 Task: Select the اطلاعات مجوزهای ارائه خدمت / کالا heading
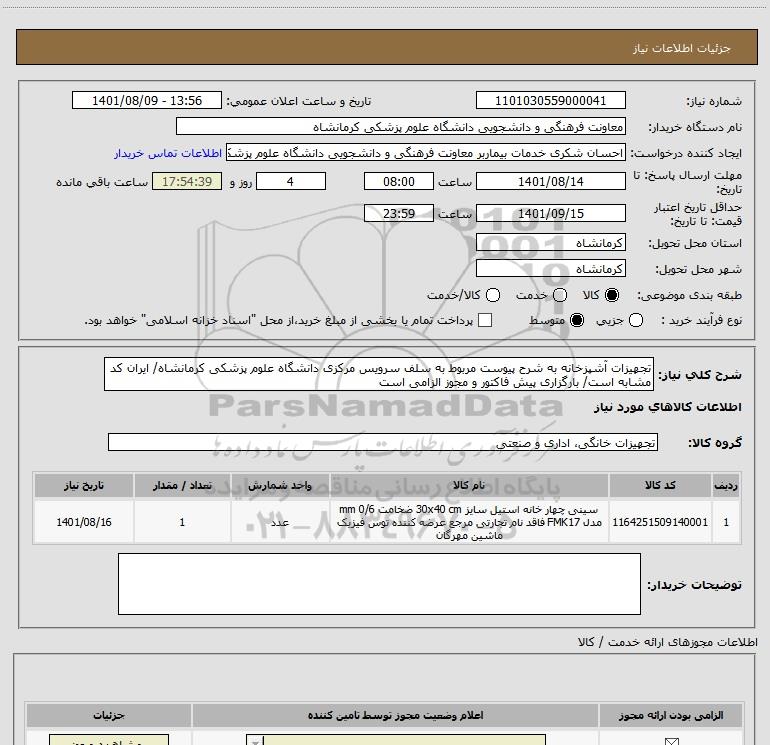pos(668,642)
